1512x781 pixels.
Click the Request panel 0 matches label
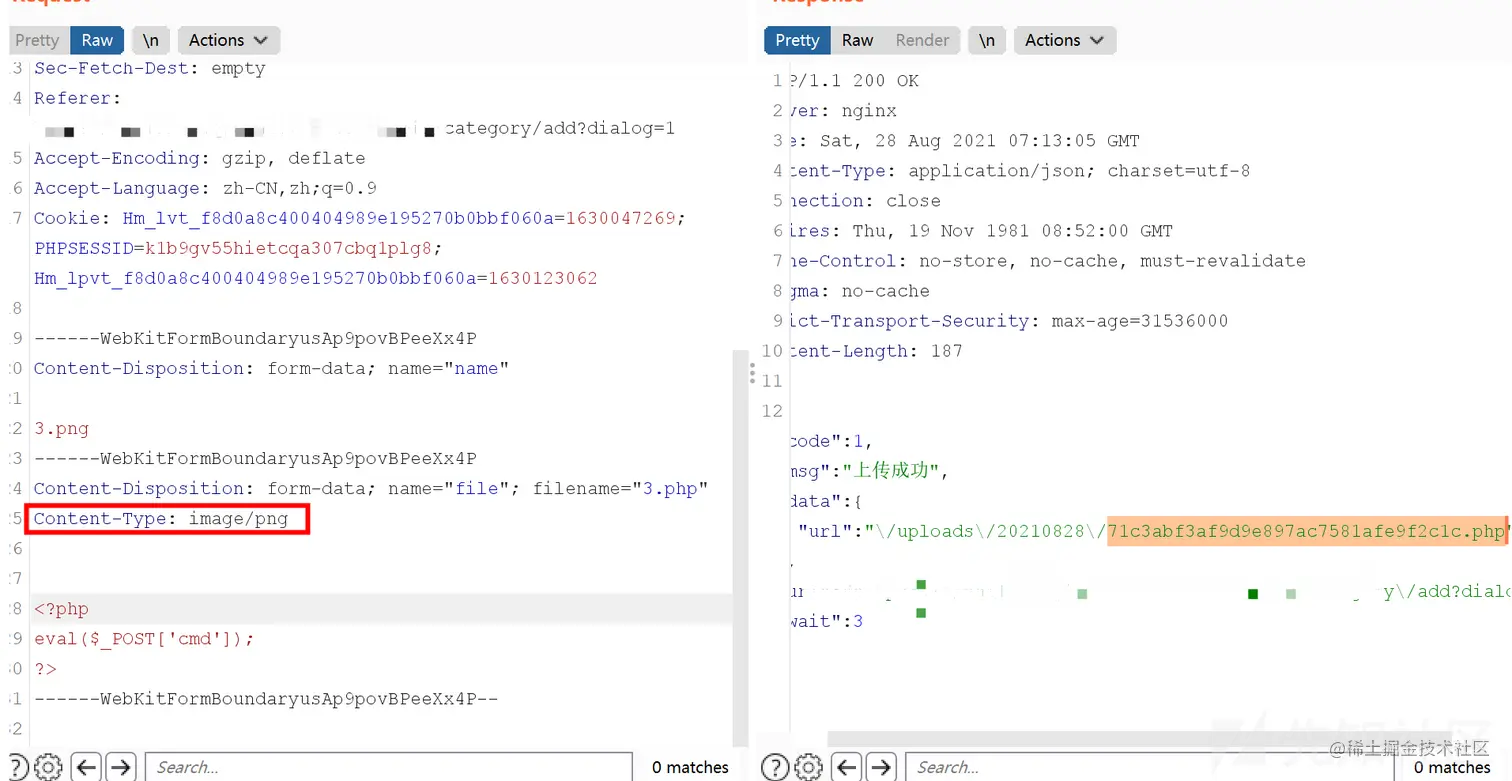click(x=690, y=767)
